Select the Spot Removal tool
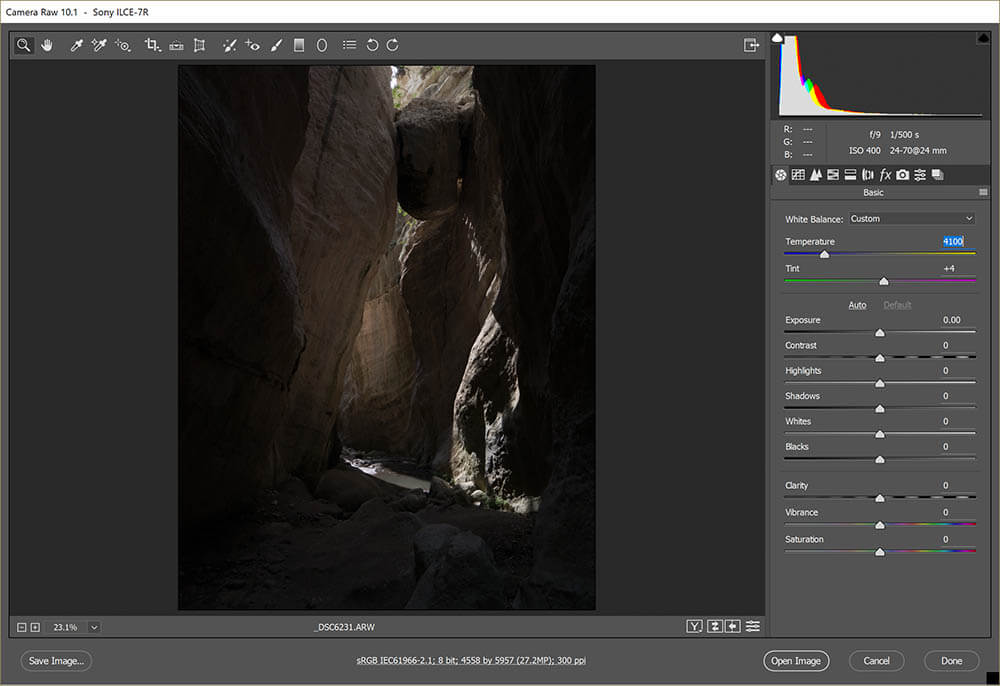The width and height of the screenshot is (1000, 686). coord(228,44)
